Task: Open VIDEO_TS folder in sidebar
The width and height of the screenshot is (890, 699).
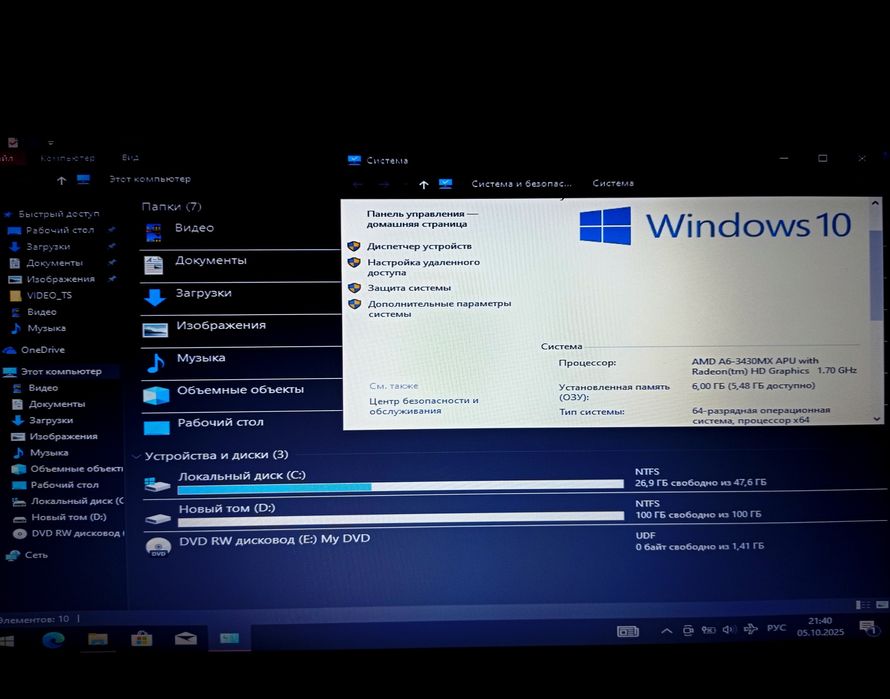Action: click(49, 295)
